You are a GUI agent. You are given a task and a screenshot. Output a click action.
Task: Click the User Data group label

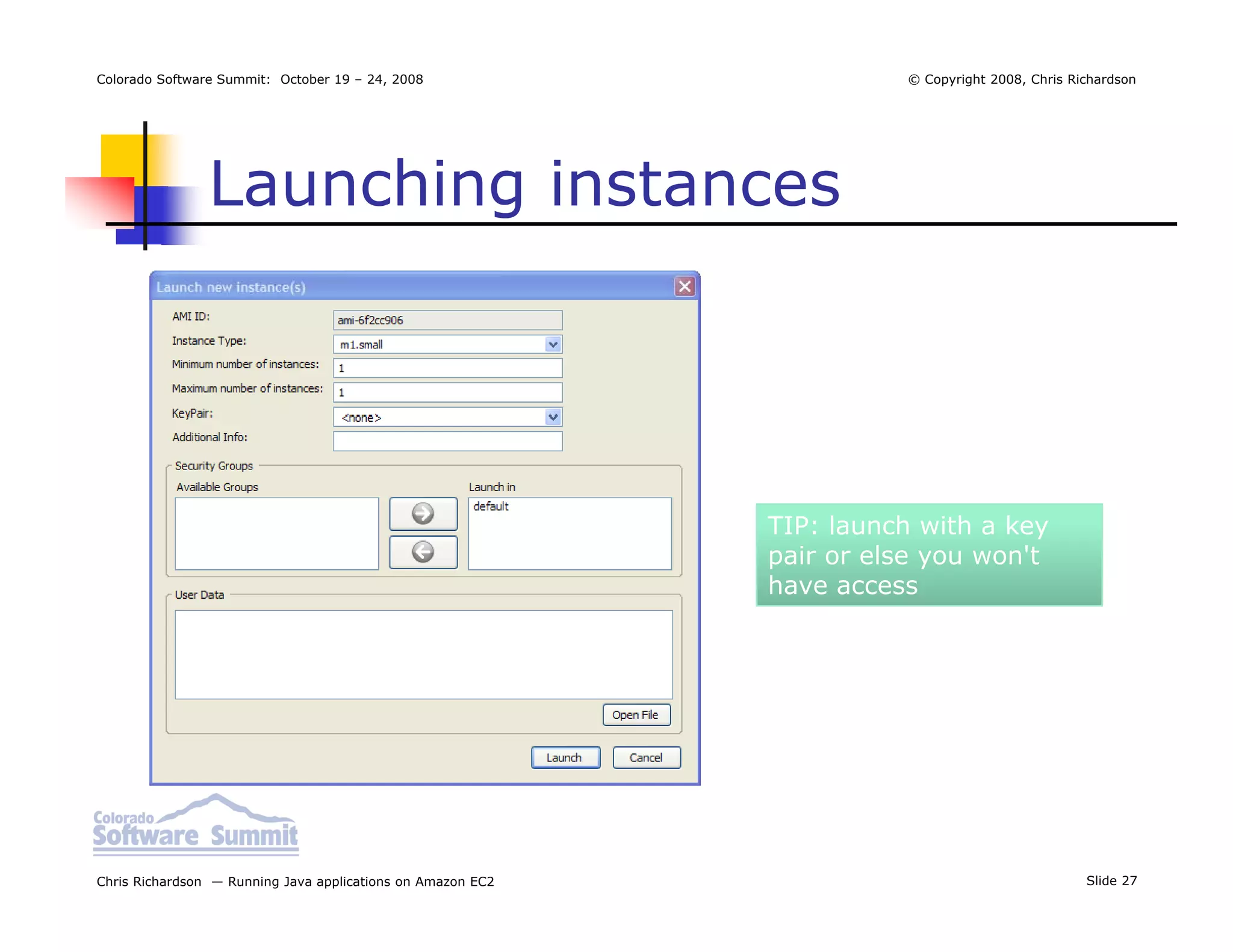click(199, 595)
